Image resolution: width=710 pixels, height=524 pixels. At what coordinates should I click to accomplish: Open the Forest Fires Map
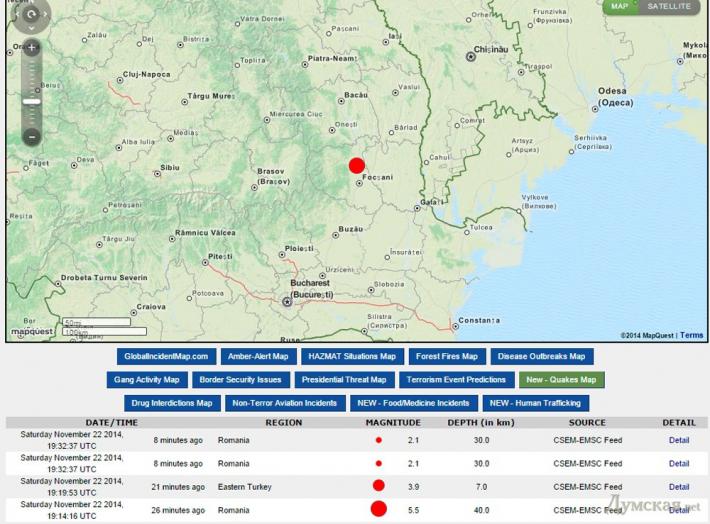coord(447,356)
